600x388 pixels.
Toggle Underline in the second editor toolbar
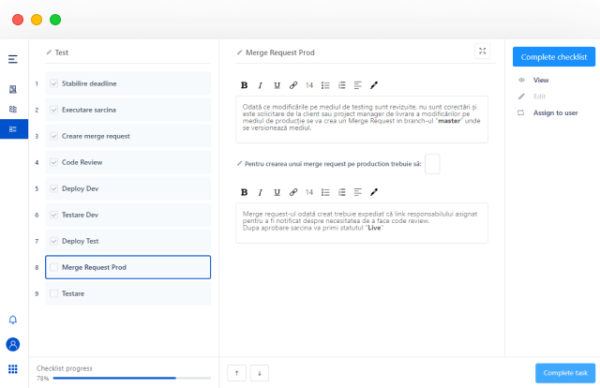[x=277, y=192]
